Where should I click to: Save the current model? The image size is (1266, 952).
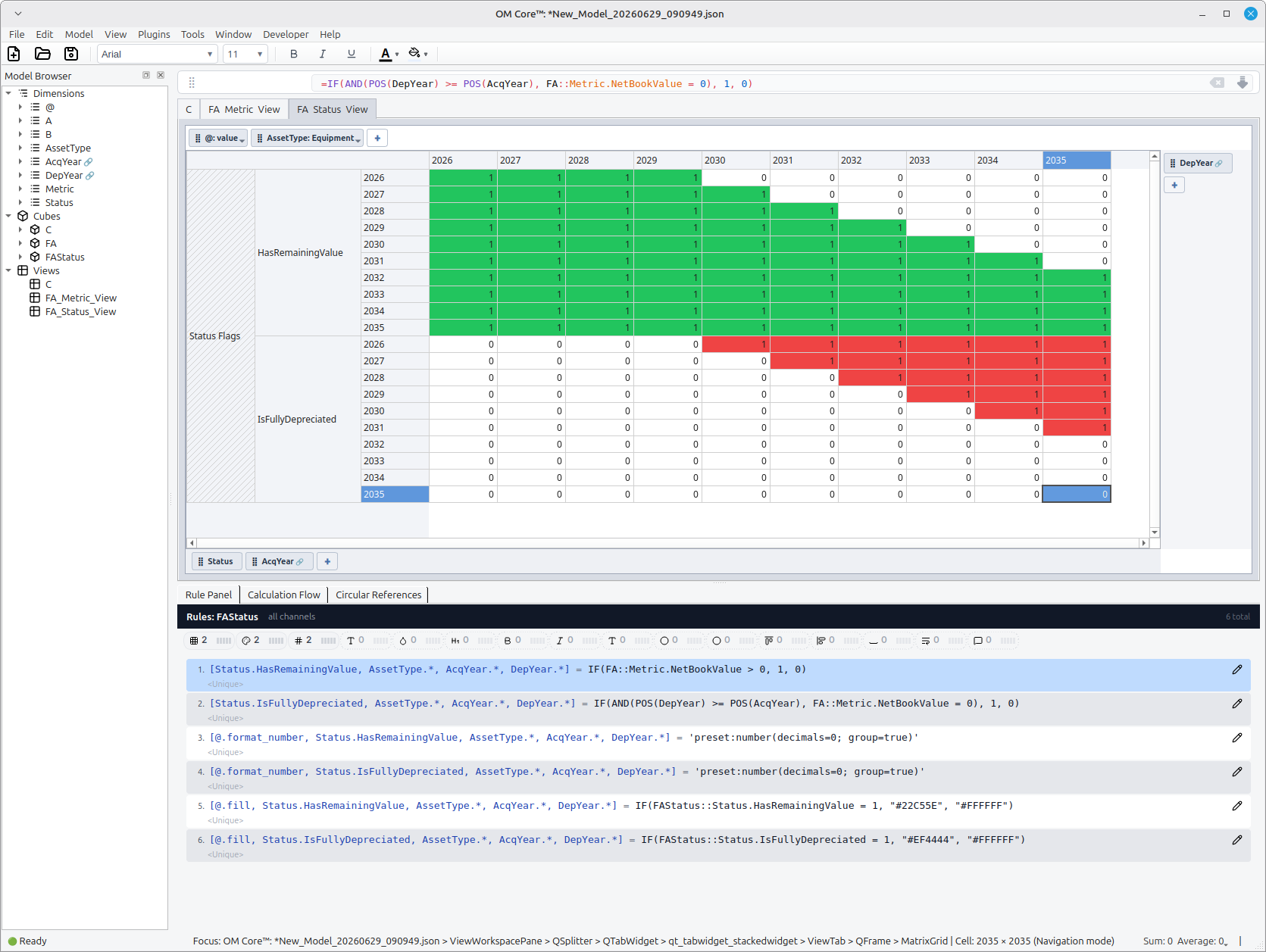click(x=71, y=54)
